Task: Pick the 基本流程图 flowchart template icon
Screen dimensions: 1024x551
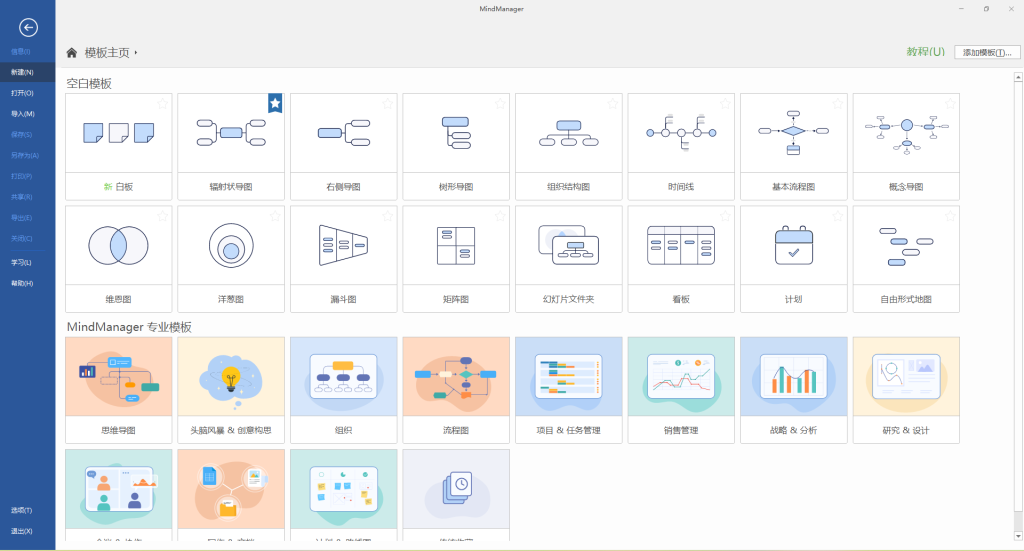Action: tap(794, 132)
